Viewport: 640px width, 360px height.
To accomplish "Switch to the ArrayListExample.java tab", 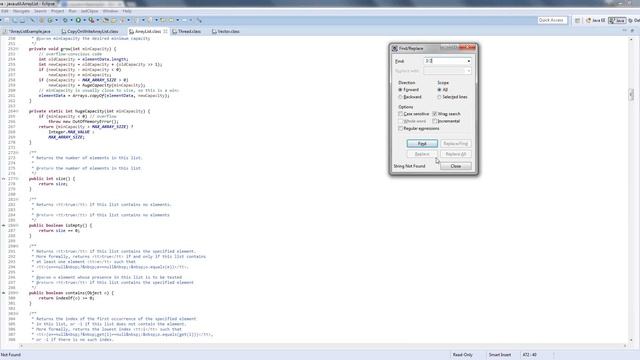I will (27, 31).
